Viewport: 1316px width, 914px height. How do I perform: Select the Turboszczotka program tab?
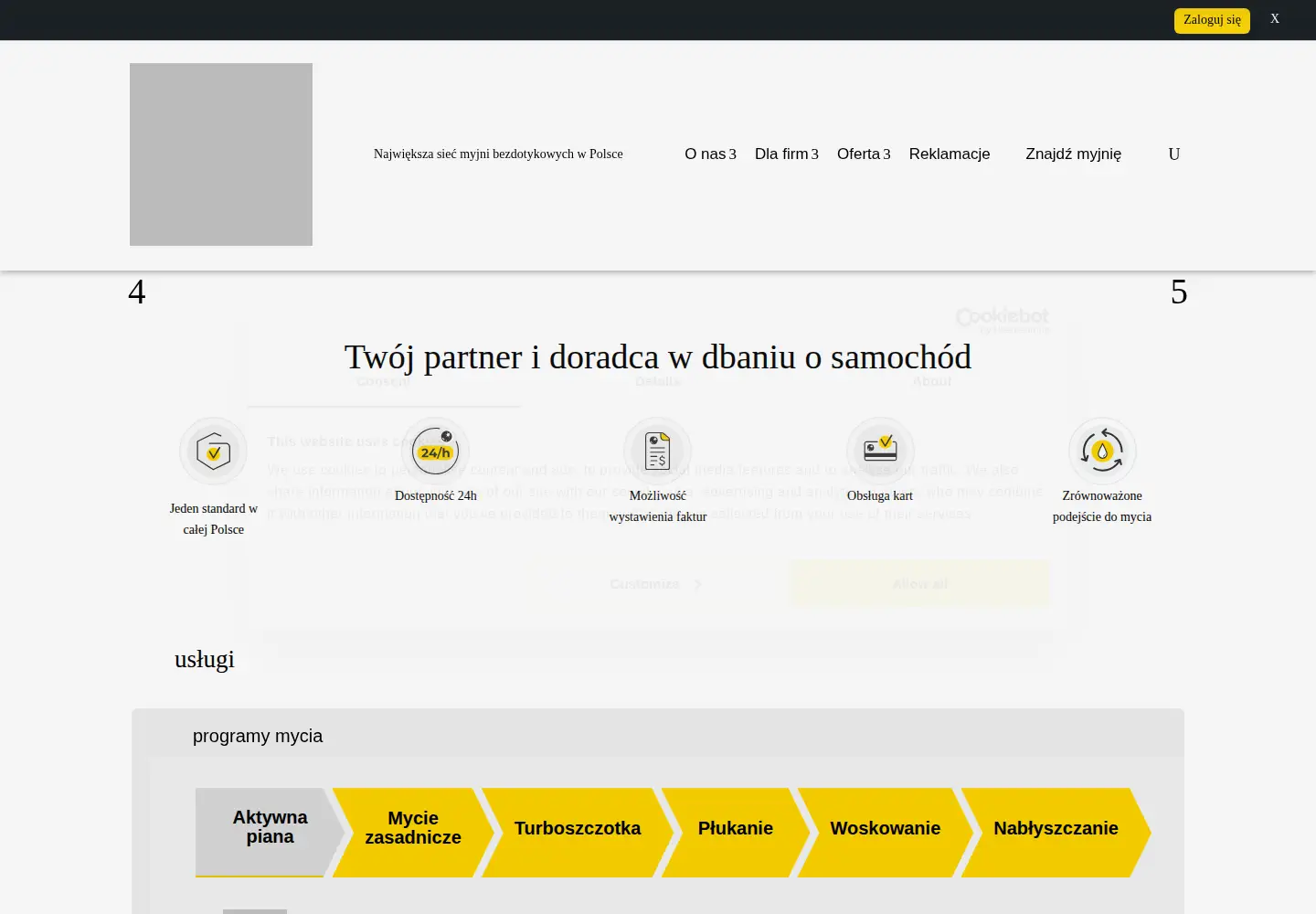pos(578,832)
